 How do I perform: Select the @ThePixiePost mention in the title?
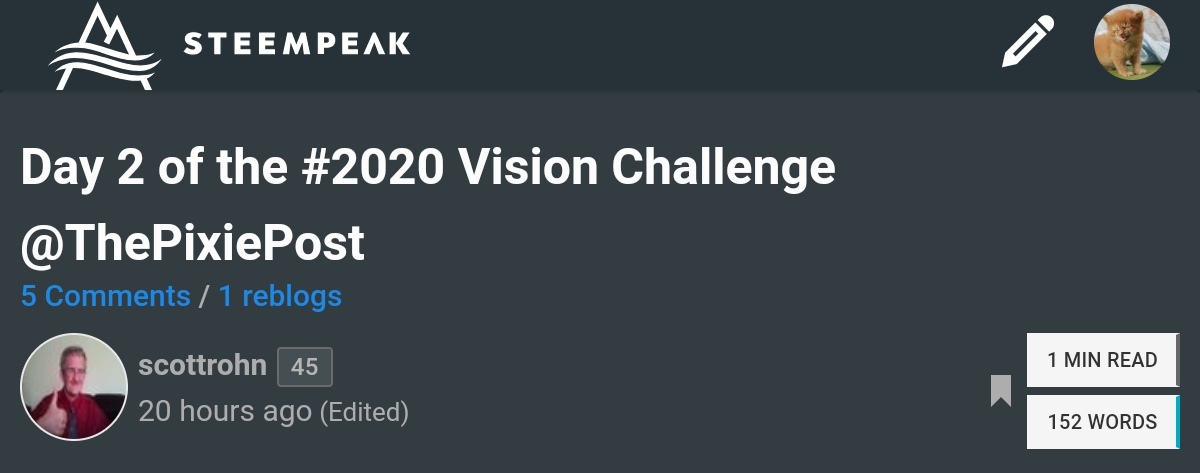[193, 244]
